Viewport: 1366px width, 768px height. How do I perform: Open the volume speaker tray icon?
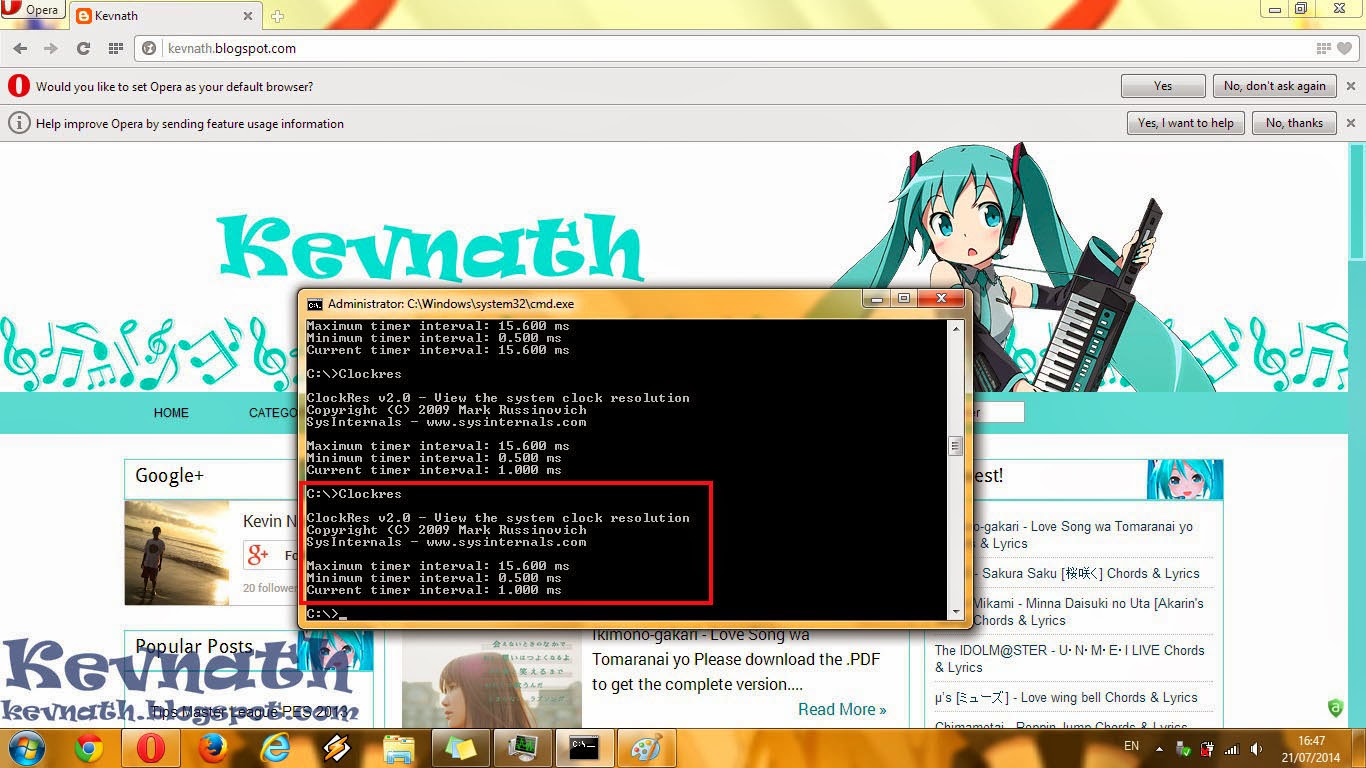coord(1256,748)
